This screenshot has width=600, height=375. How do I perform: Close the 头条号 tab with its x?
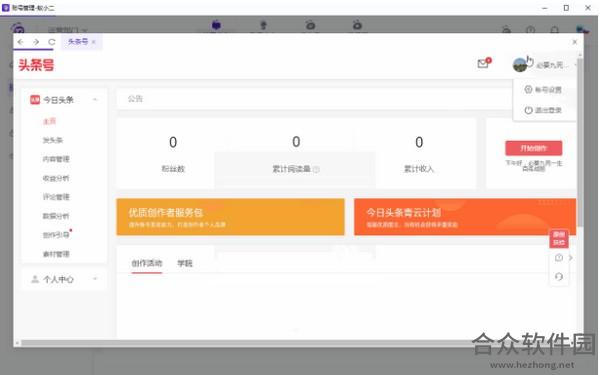[x=94, y=42]
